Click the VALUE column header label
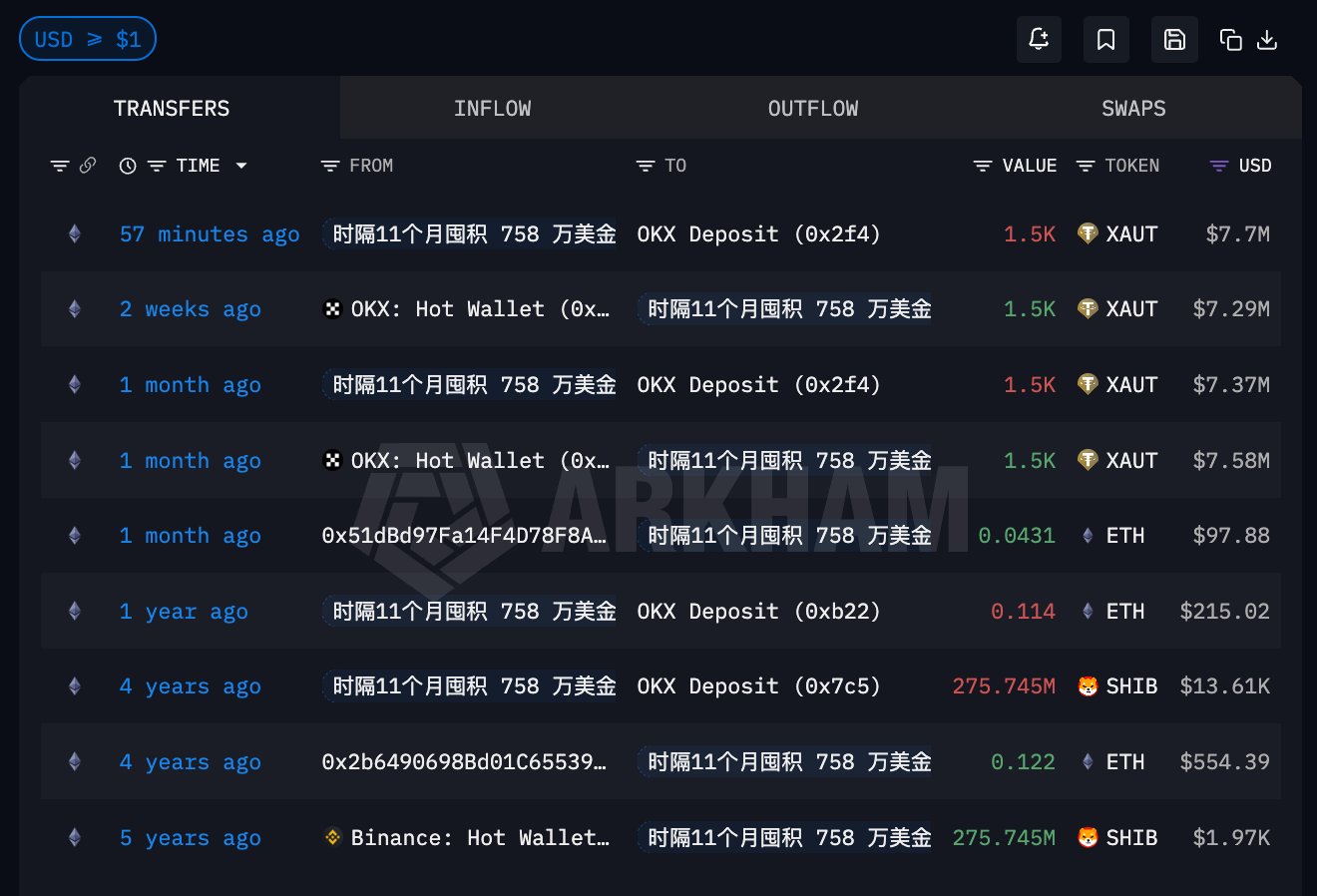1317x896 pixels. (x=1030, y=166)
